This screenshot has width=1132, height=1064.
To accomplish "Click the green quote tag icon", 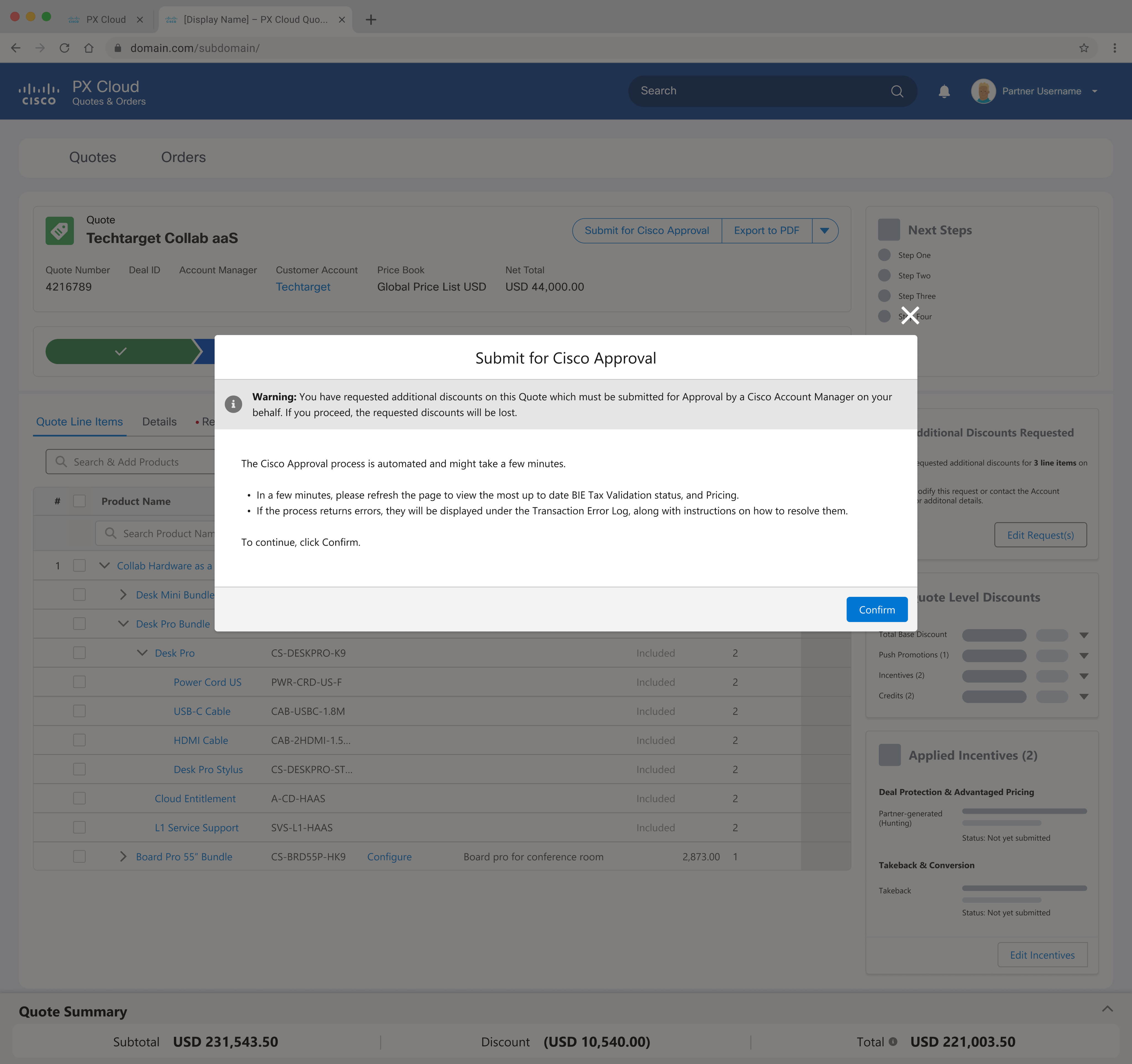I will point(60,231).
